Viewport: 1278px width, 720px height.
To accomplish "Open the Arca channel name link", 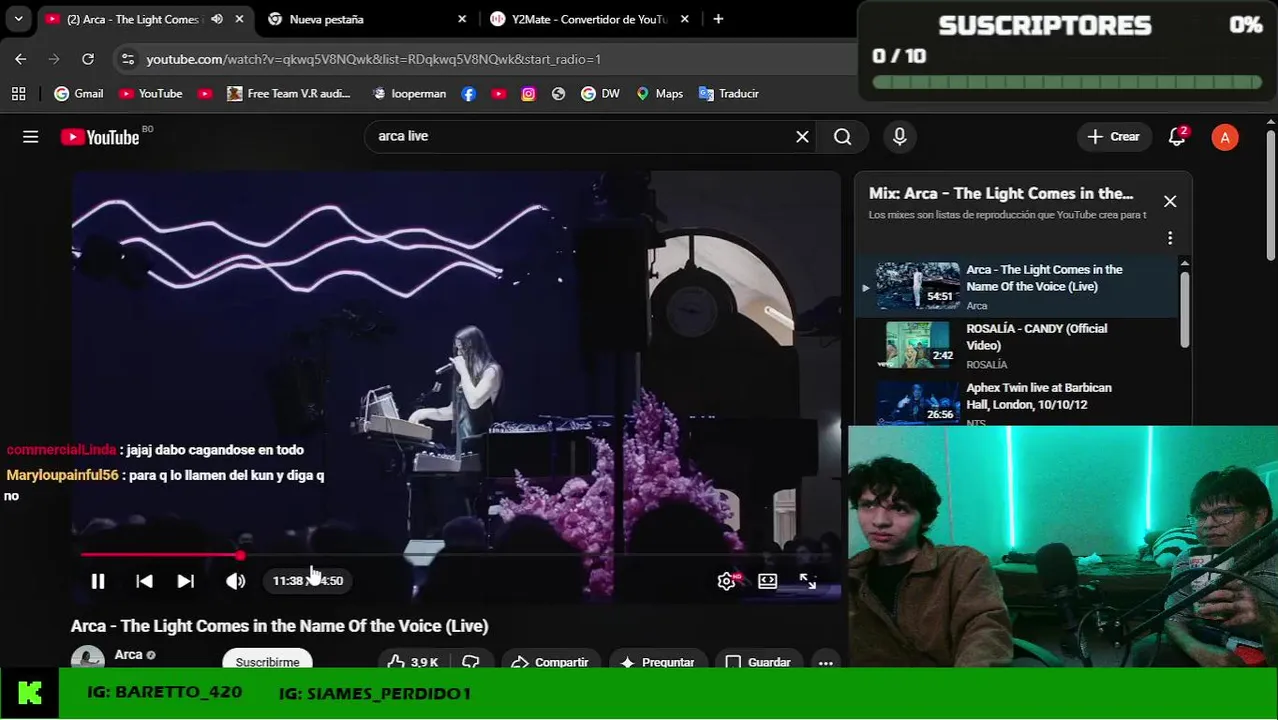I will pyautogui.click(x=129, y=655).
